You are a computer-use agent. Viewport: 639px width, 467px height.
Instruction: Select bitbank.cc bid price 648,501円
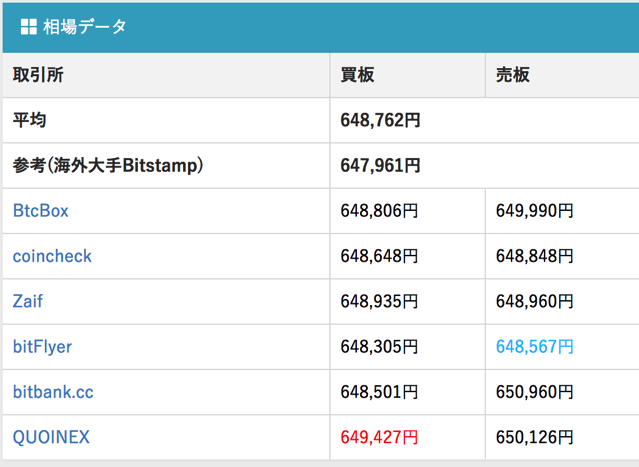pyautogui.click(x=379, y=392)
